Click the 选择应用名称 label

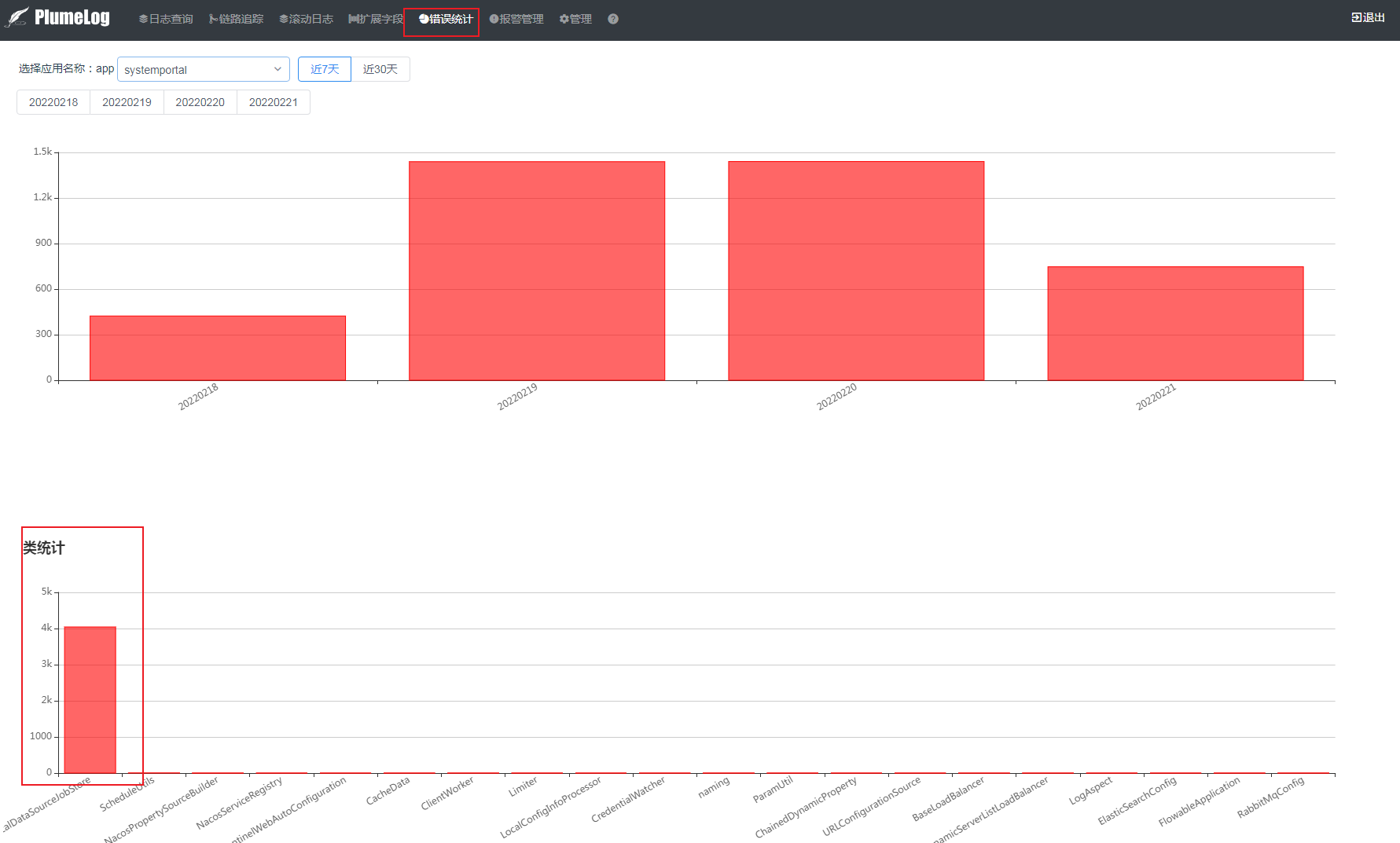(66, 69)
